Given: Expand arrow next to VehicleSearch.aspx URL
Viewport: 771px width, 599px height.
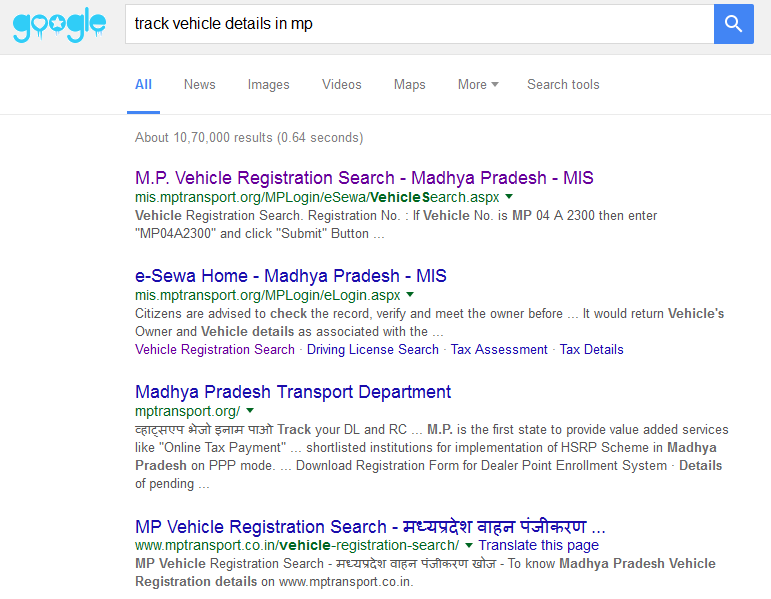Looking at the screenshot, I should click(509, 197).
